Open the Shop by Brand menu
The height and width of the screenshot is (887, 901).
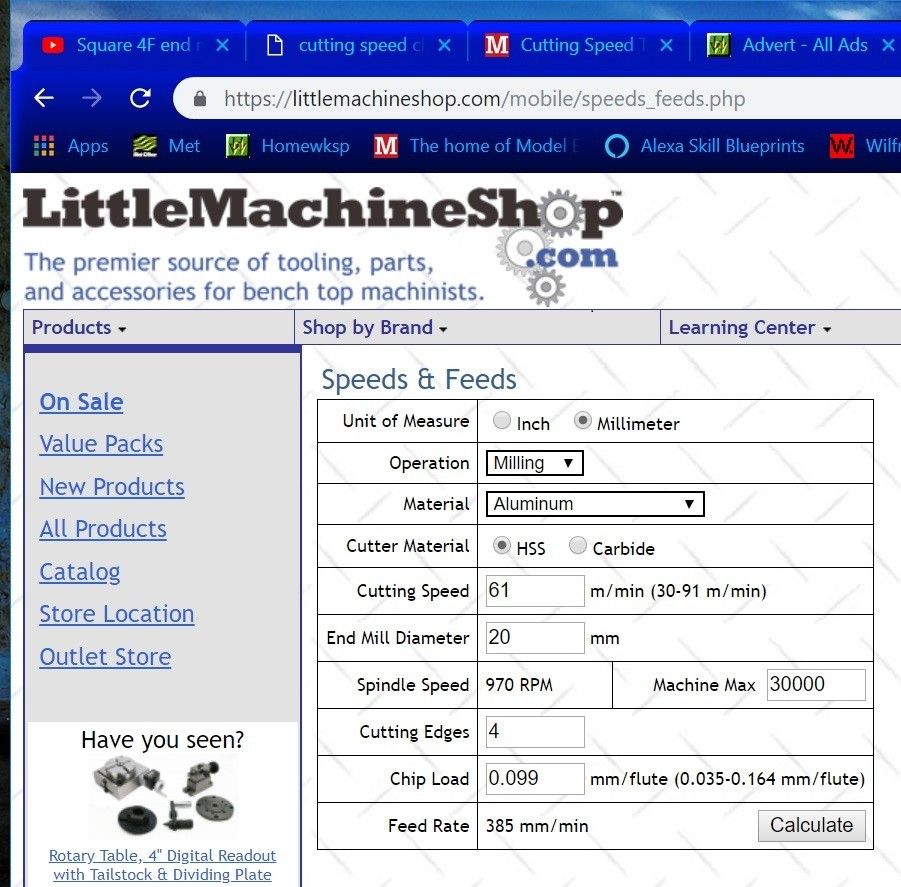click(375, 327)
